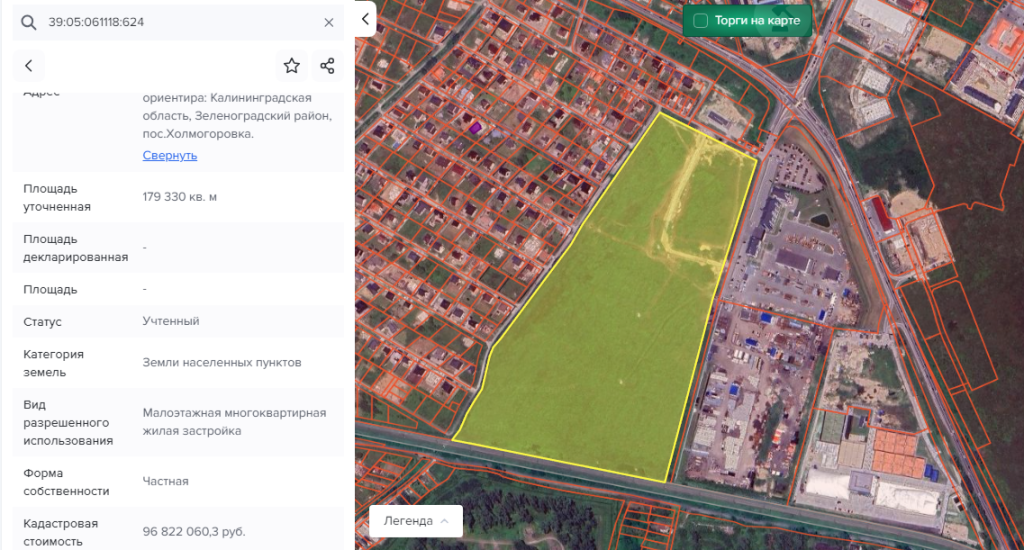Add parcel to favorites with star icon
The width and height of the screenshot is (1024, 550).
(291, 66)
